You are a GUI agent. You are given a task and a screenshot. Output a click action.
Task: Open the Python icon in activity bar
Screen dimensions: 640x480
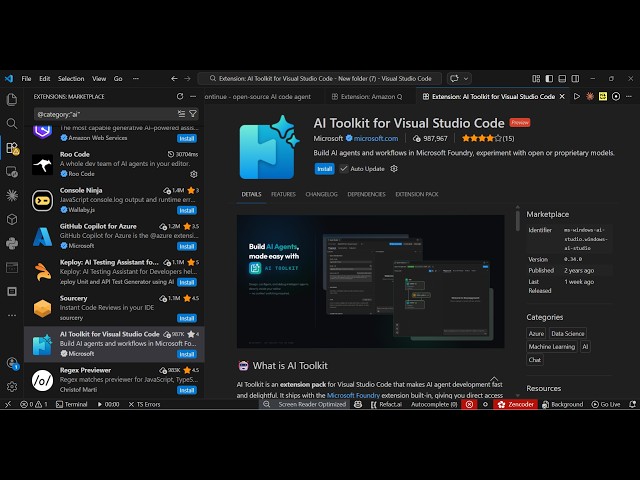click(x=12, y=243)
